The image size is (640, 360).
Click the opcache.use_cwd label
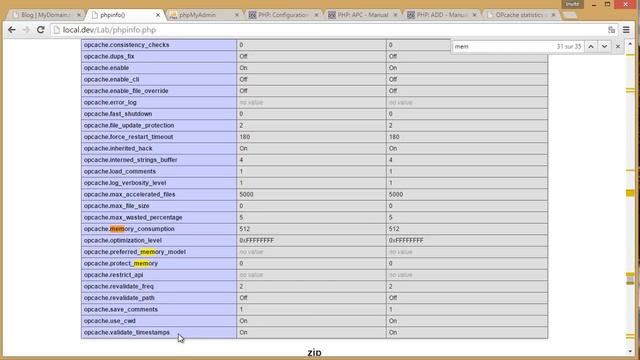tap(109, 321)
